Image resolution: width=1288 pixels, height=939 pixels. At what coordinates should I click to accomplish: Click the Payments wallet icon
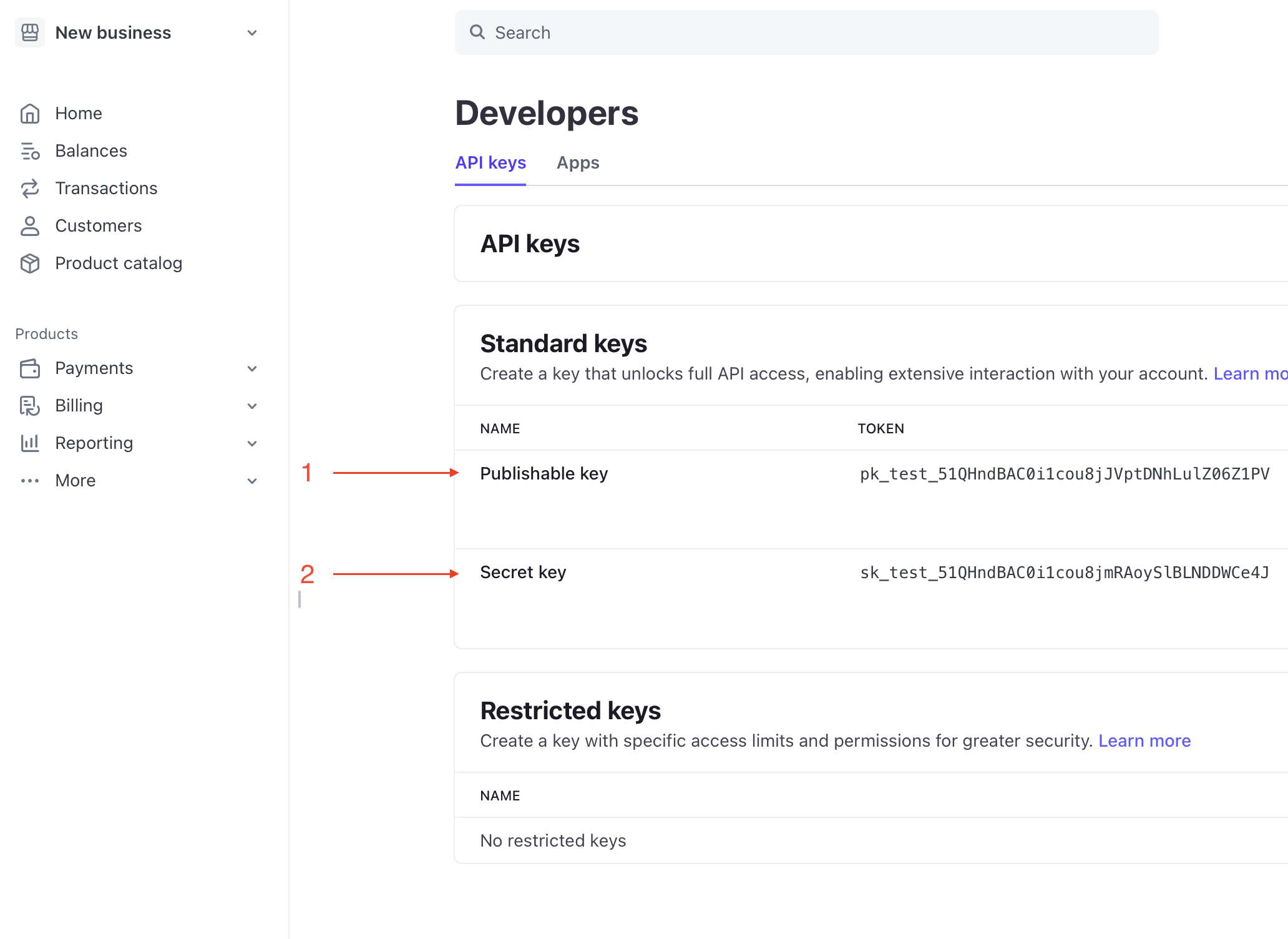coord(30,368)
